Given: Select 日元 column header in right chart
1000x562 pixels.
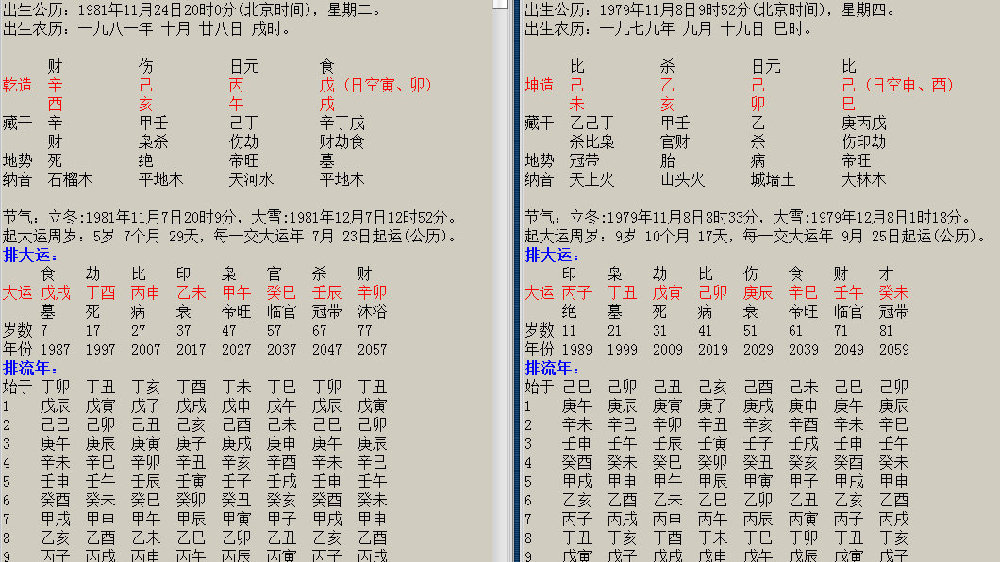Looking at the screenshot, I should [x=765, y=66].
